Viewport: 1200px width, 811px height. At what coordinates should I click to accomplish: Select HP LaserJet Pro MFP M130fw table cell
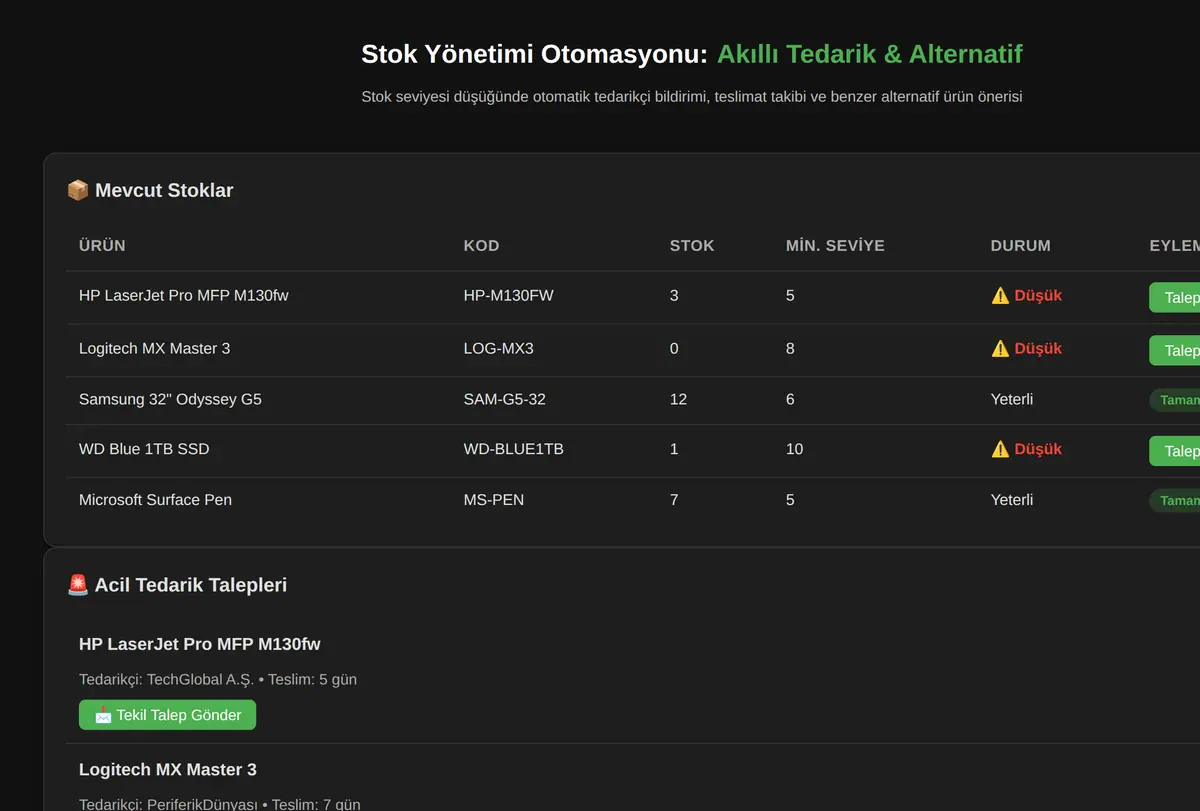pyautogui.click(x=184, y=296)
